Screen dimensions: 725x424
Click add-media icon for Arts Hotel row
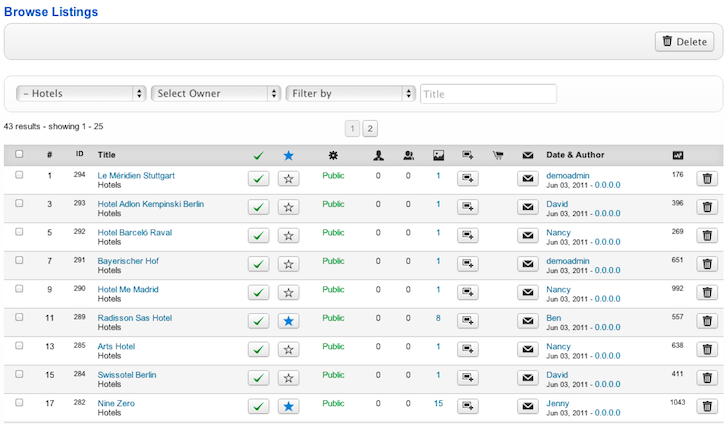click(467, 350)
